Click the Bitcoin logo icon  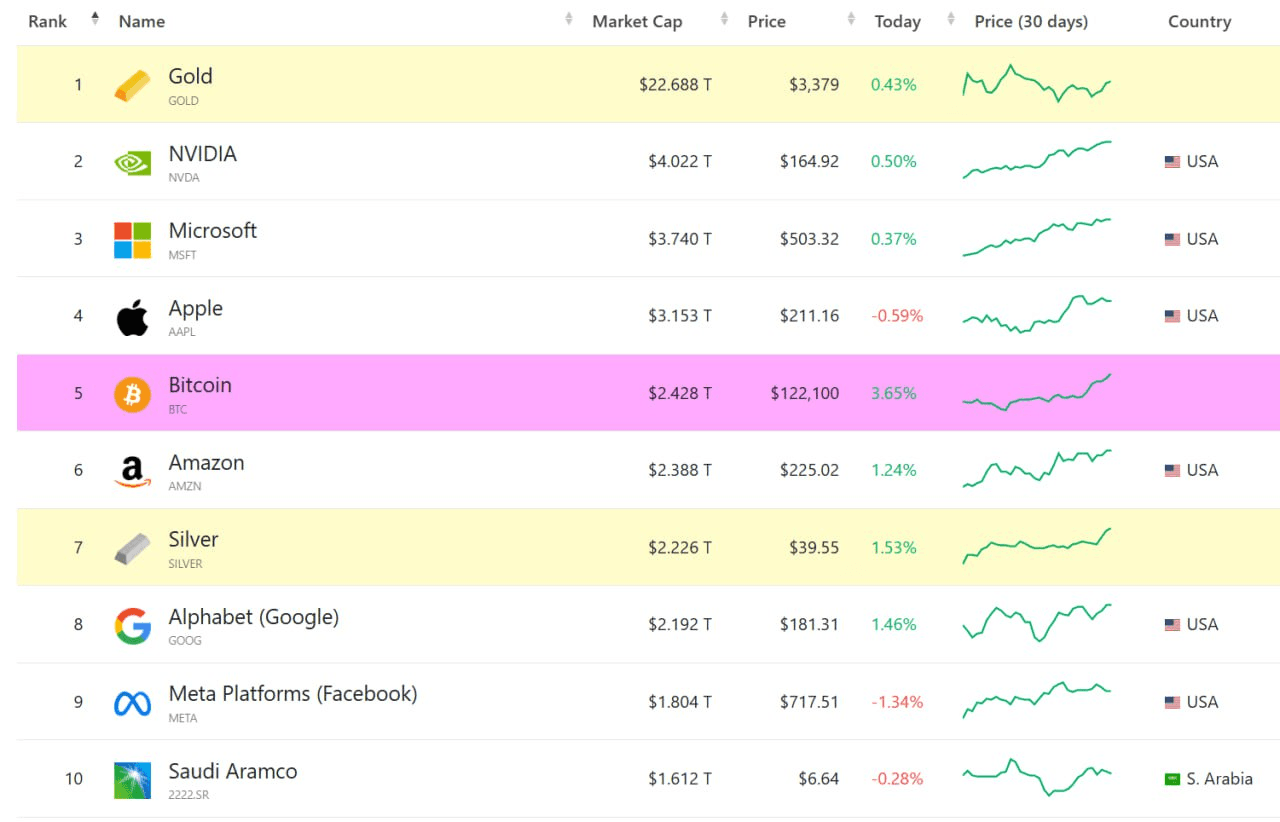(x=132, y=394)
